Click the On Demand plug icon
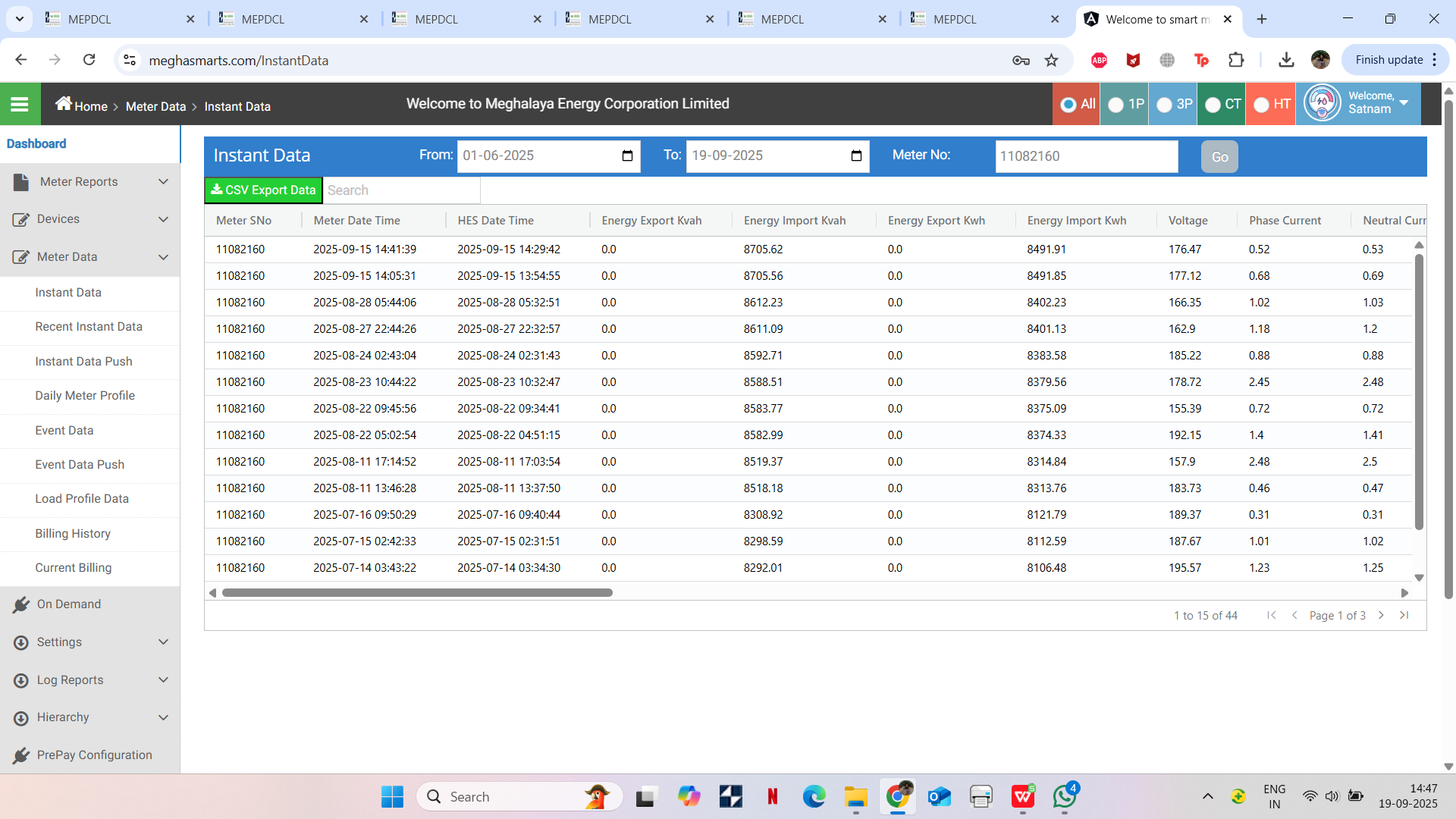The height and width of the screenshot is (819, 1456). pos(21,604)
